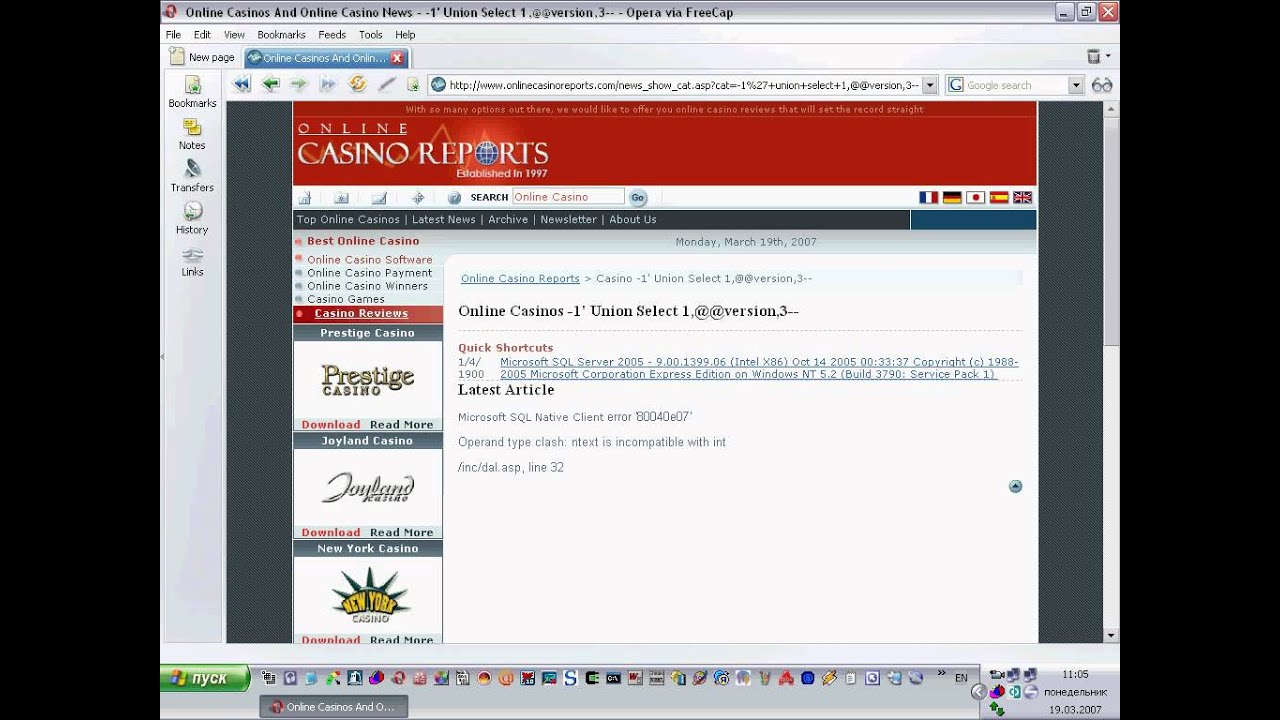Image resolution: width=1280 pixels, height=720 pixels.
Task: Click the blue help globe icon by SEARCH
Action: click(x=454, y=198)
